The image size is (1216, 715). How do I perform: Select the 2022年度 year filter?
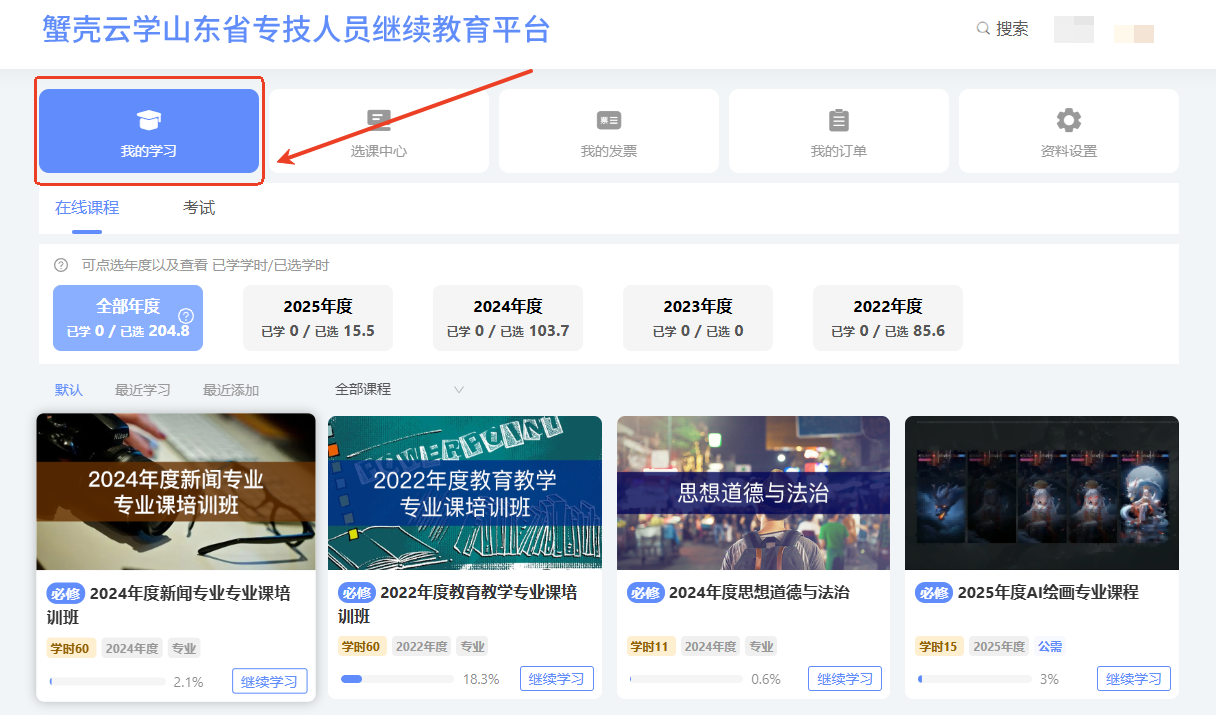tap(887, 318)
